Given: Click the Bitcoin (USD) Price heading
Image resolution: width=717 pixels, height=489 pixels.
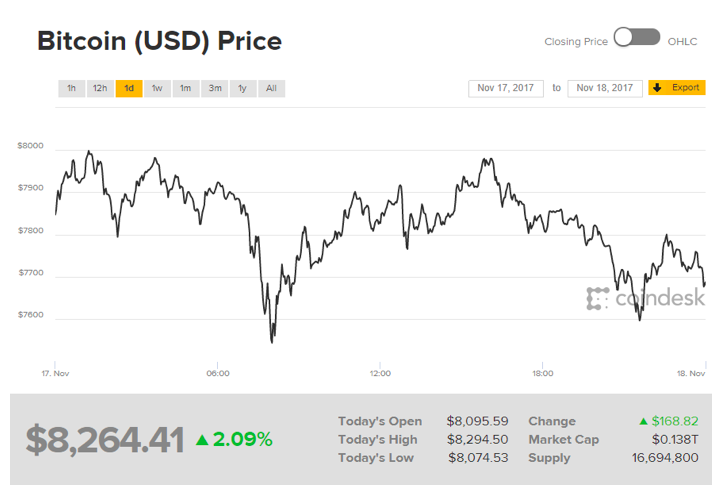Looking at the screenshot, I should [159, 41].
